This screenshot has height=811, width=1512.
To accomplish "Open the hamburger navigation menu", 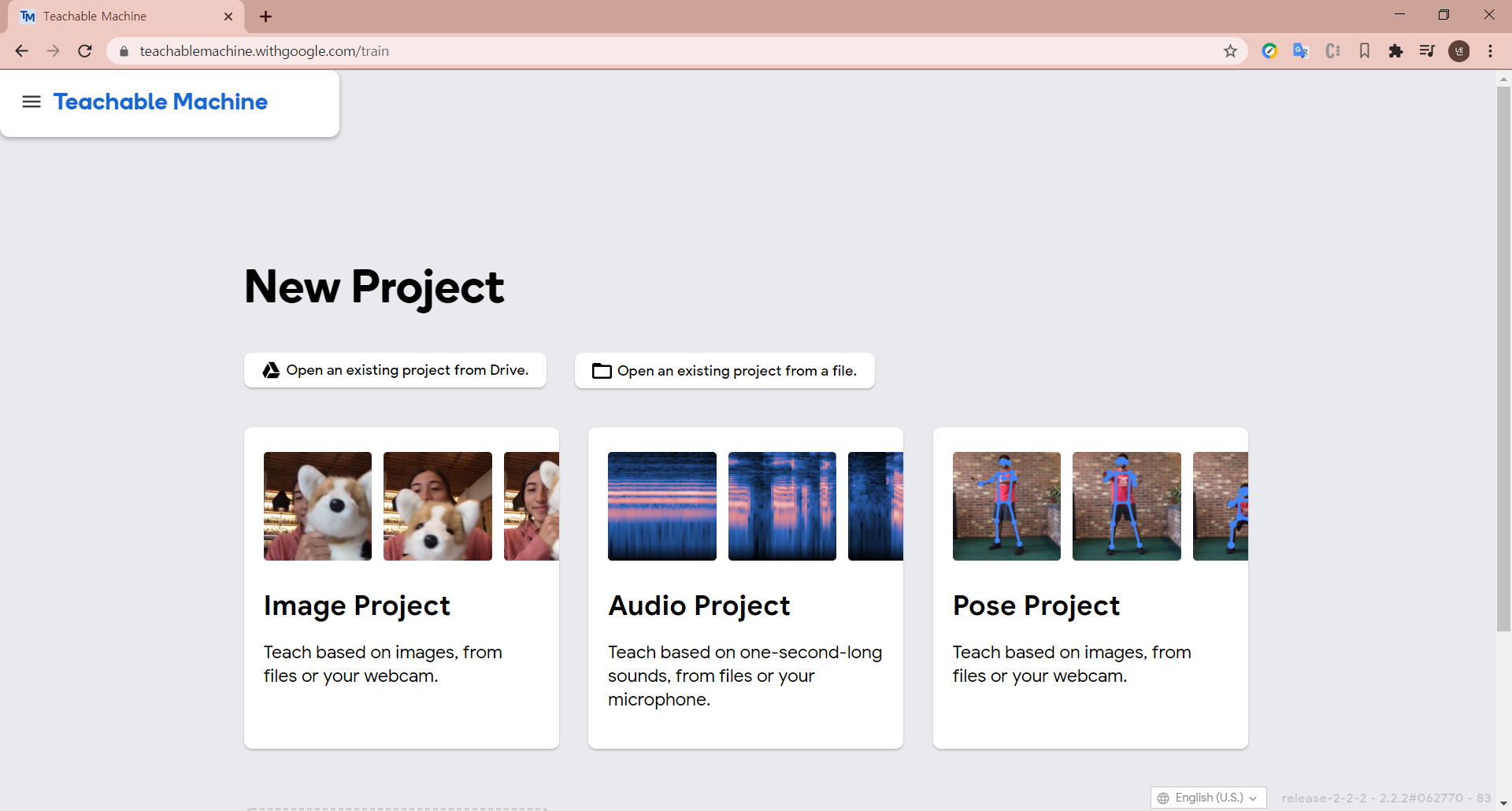I will pyautogui.click(x=31, y=102).
